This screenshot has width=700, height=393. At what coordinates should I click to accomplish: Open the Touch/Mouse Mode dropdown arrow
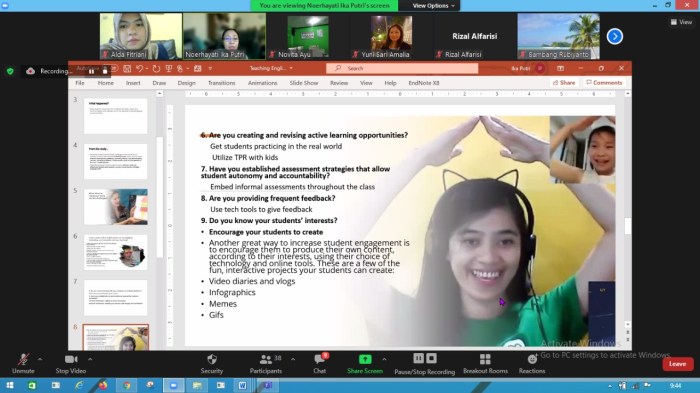tap(187, 68)
